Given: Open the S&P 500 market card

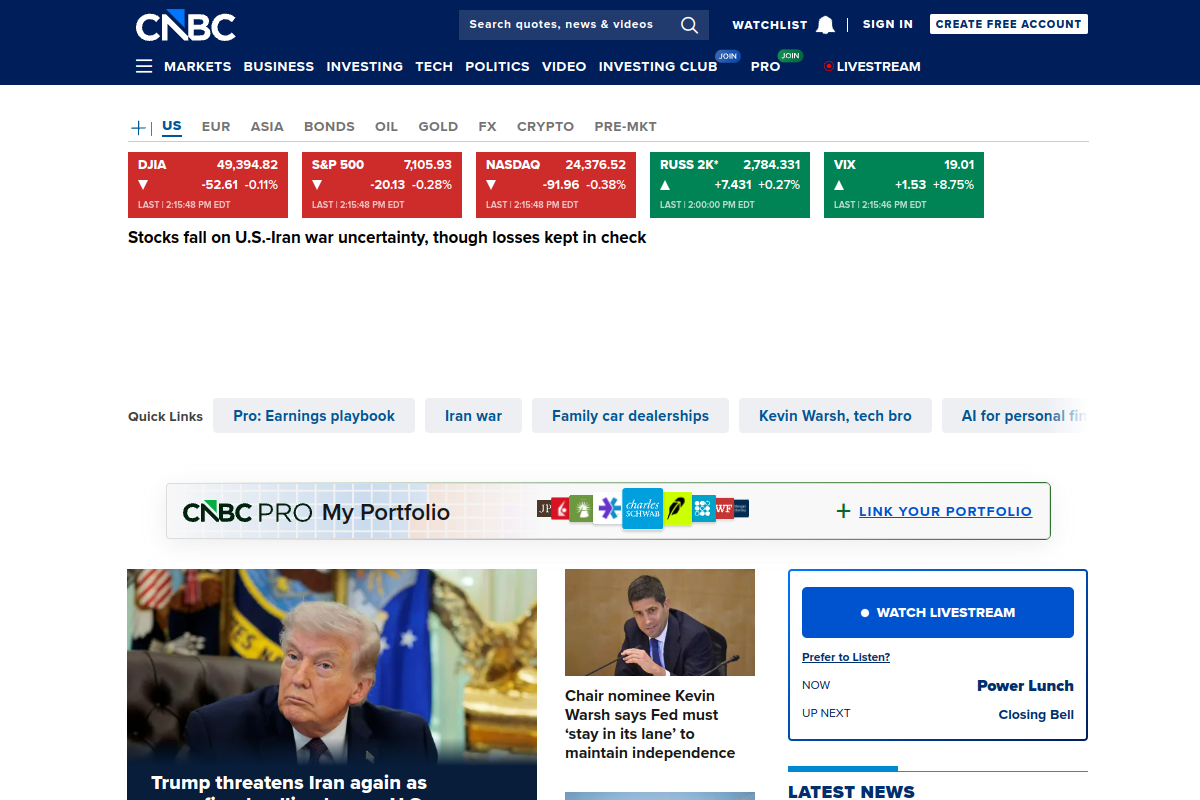Looking at the screenshot, I should click(x=382, y=185).
